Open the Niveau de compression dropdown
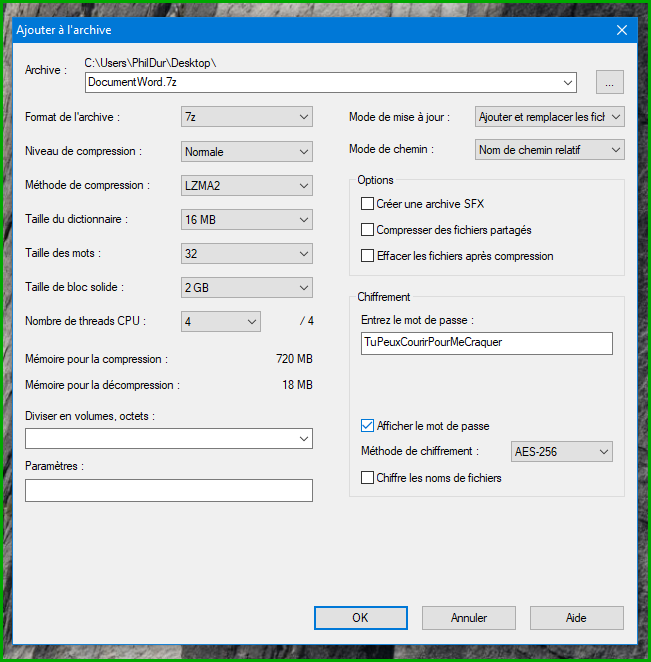Image resolution: width=651 pixels, height=662 pixels. point(247,152)
